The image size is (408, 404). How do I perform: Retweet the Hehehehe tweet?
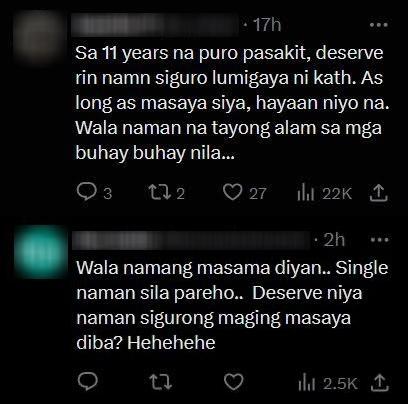(x=160, y=382)
